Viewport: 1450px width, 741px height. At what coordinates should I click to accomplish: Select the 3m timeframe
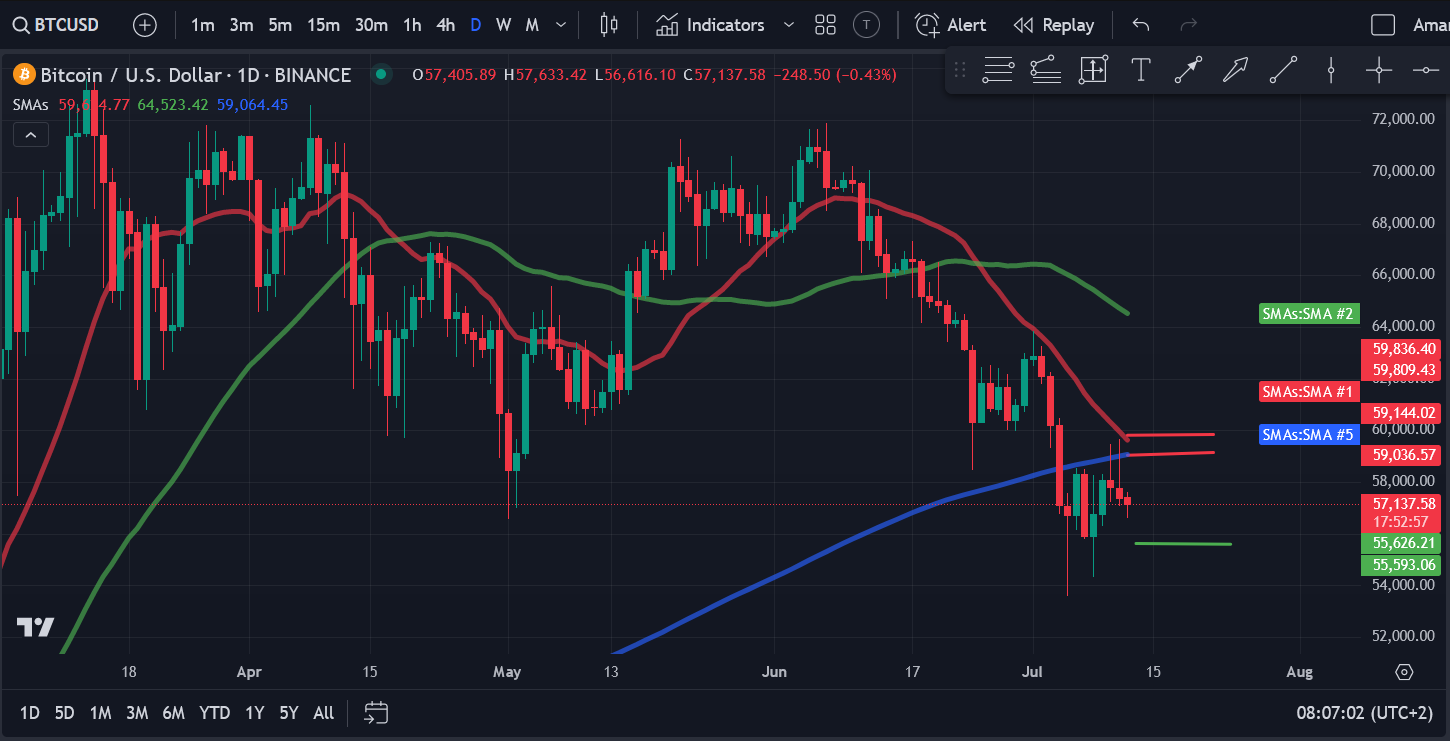[x=241, y=25]
